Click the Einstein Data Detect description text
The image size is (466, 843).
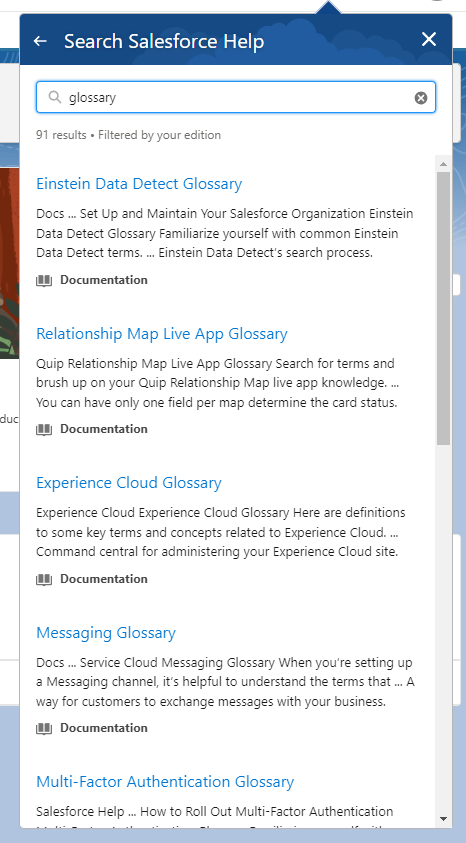225,233
